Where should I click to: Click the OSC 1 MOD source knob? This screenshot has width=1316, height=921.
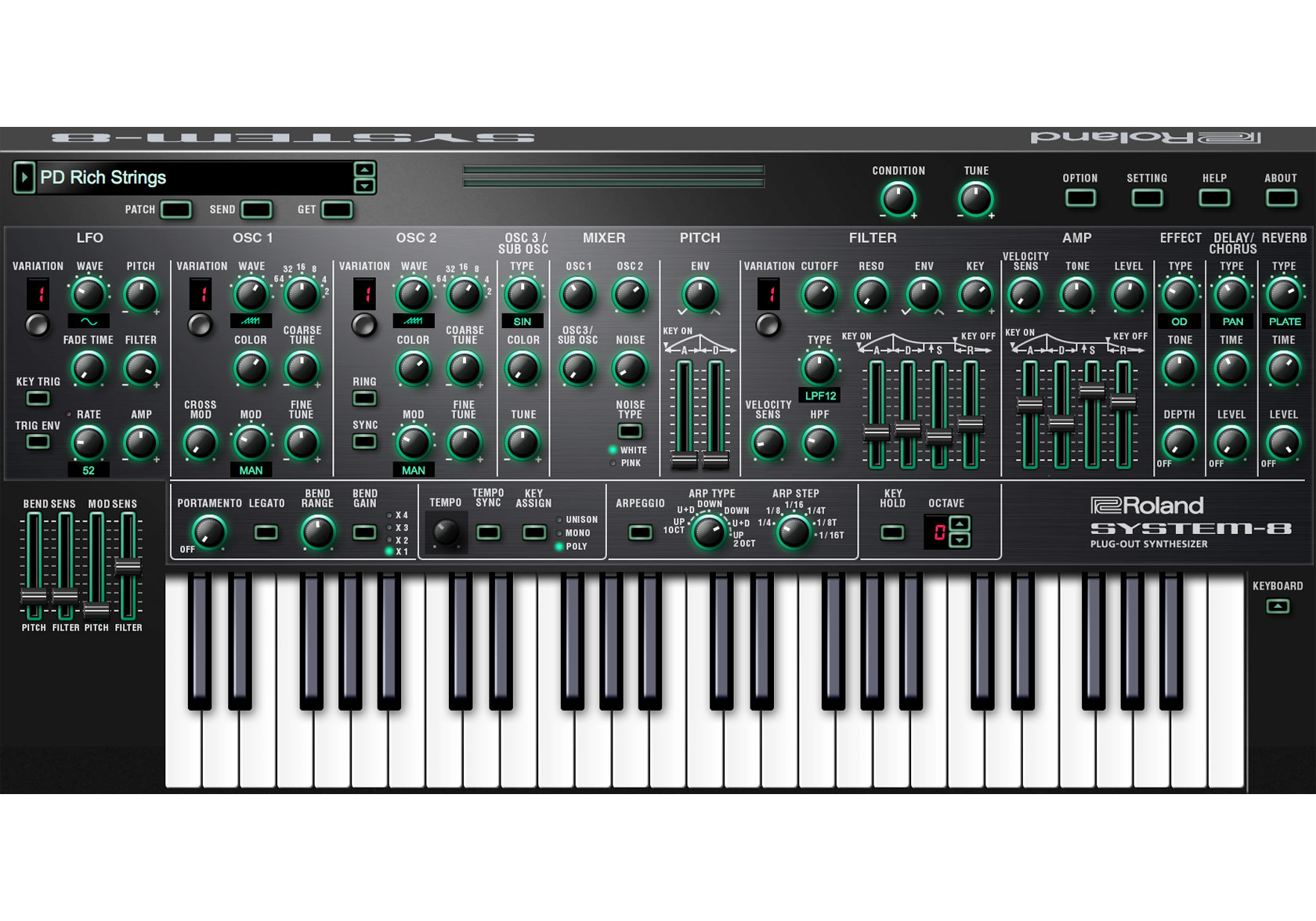point(251,442)
